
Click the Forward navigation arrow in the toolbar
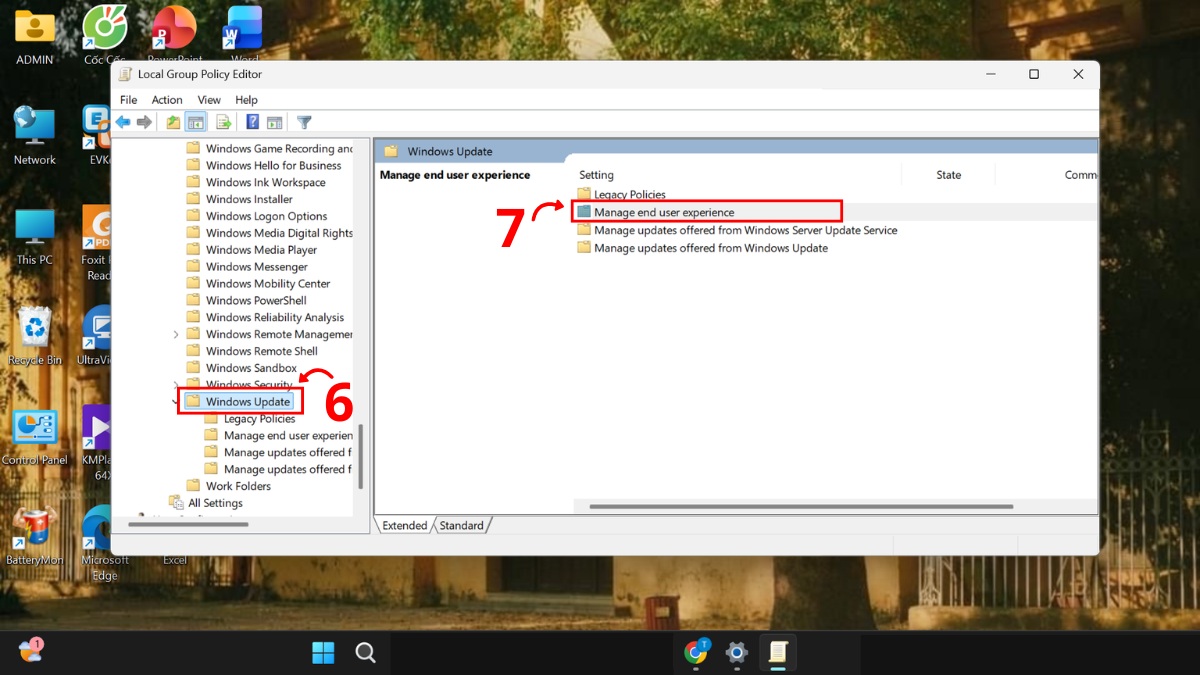tap(144, 122)
